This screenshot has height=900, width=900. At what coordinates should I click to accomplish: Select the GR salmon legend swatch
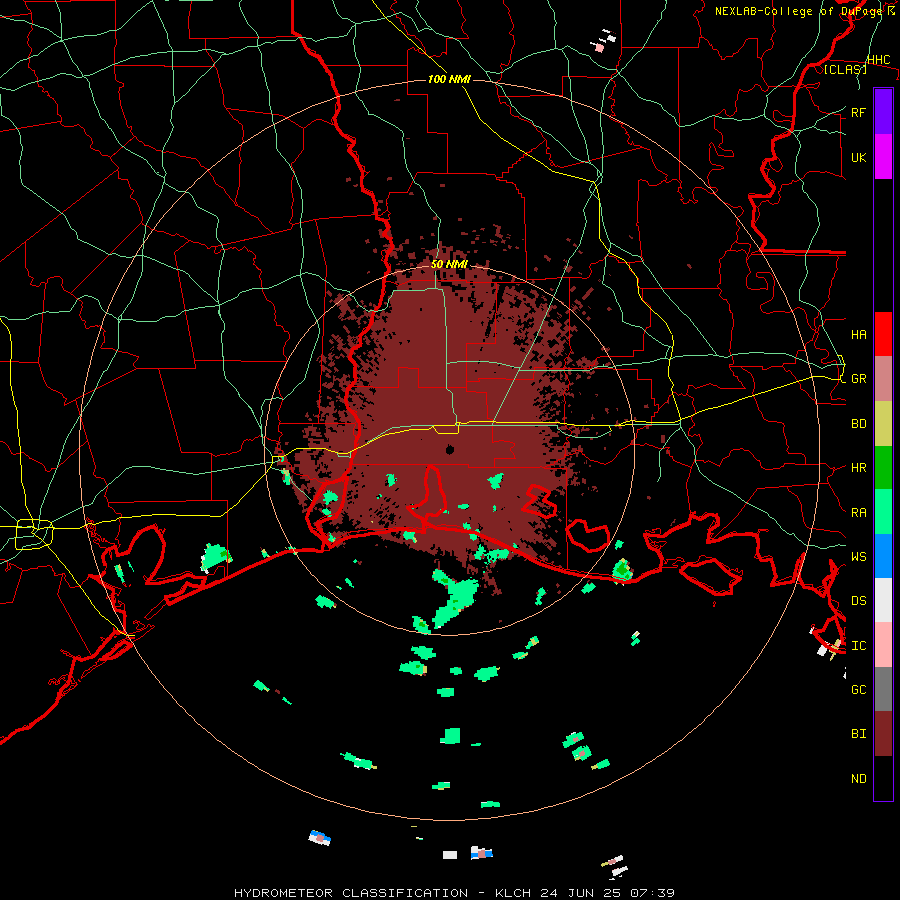[x=883, y=378]
